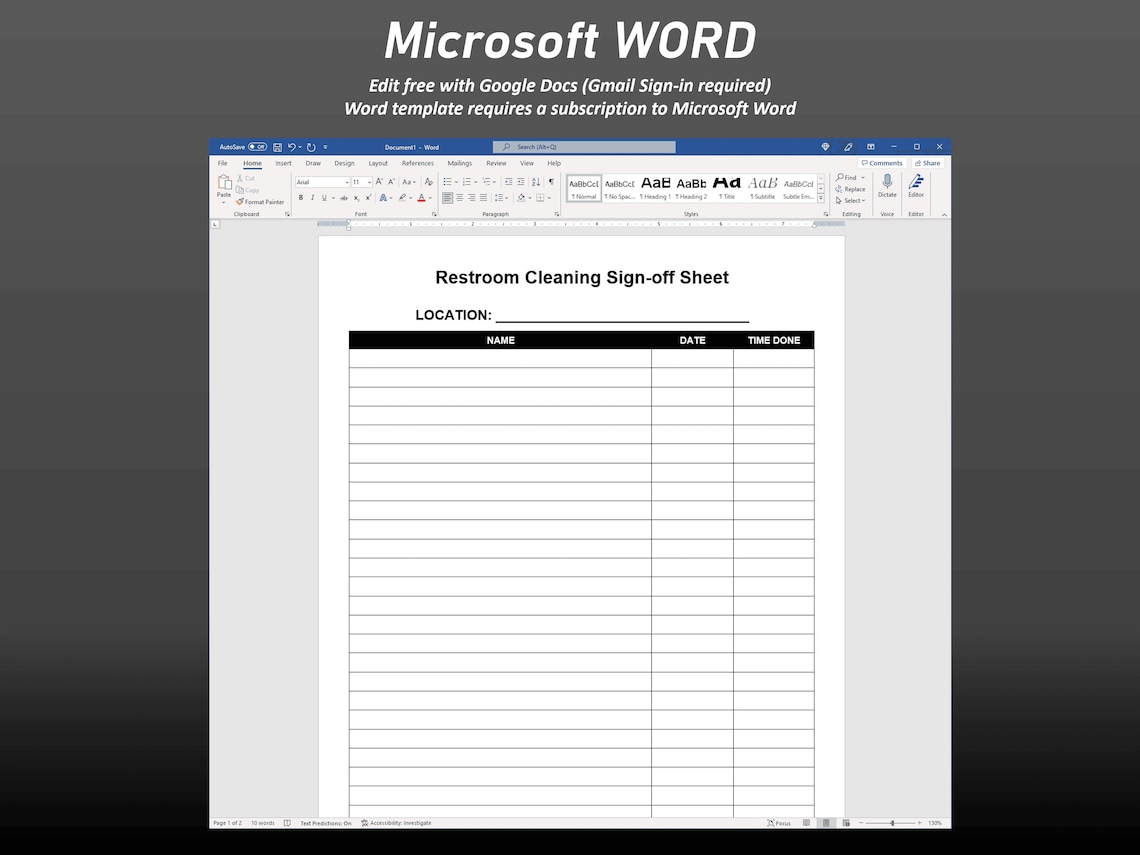Switch to the Mailings ribbon tab
The image size is (1140, 855).
(459, 163)
